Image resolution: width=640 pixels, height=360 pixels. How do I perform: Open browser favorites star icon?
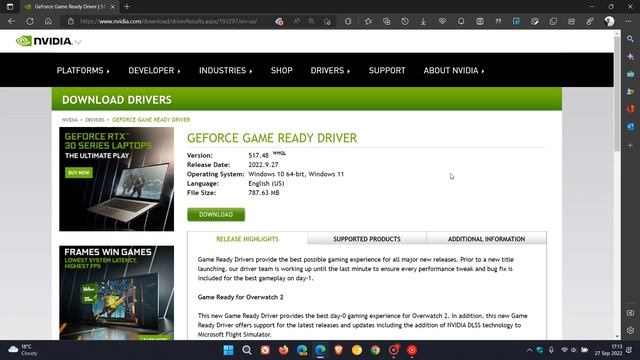click(368, 21)
